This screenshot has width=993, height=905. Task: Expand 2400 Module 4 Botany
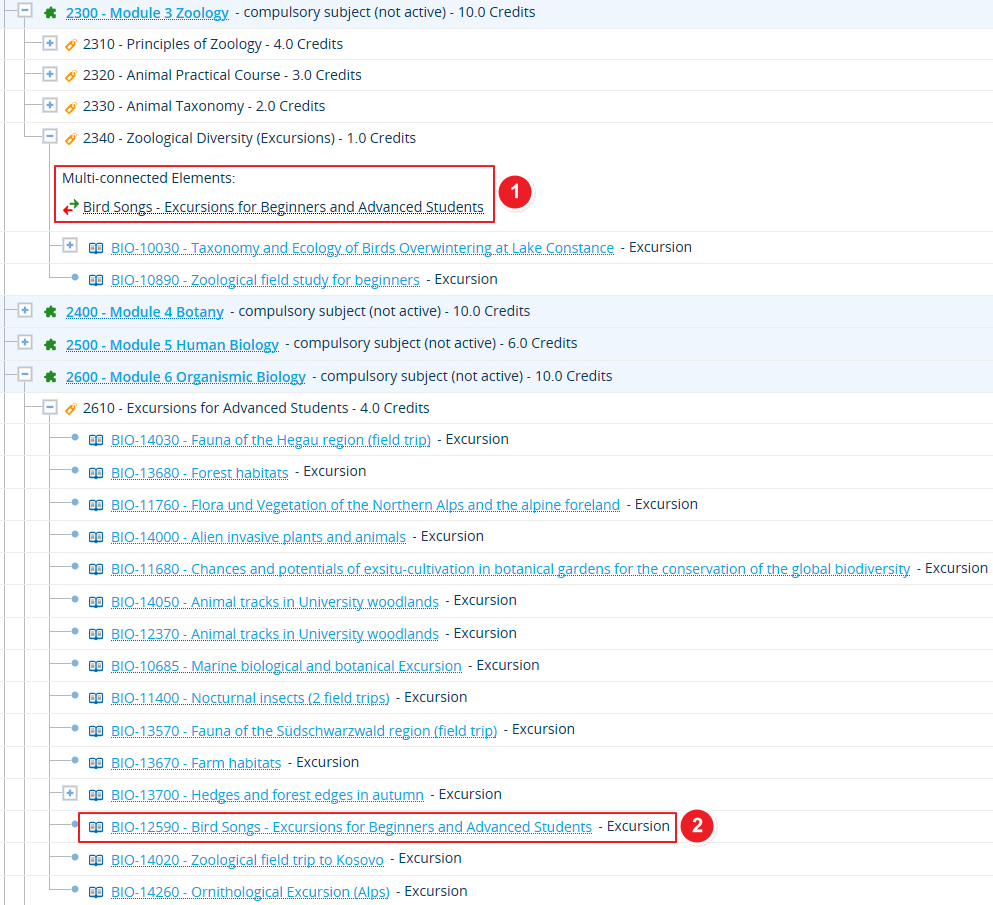click(x=25, y=310)
